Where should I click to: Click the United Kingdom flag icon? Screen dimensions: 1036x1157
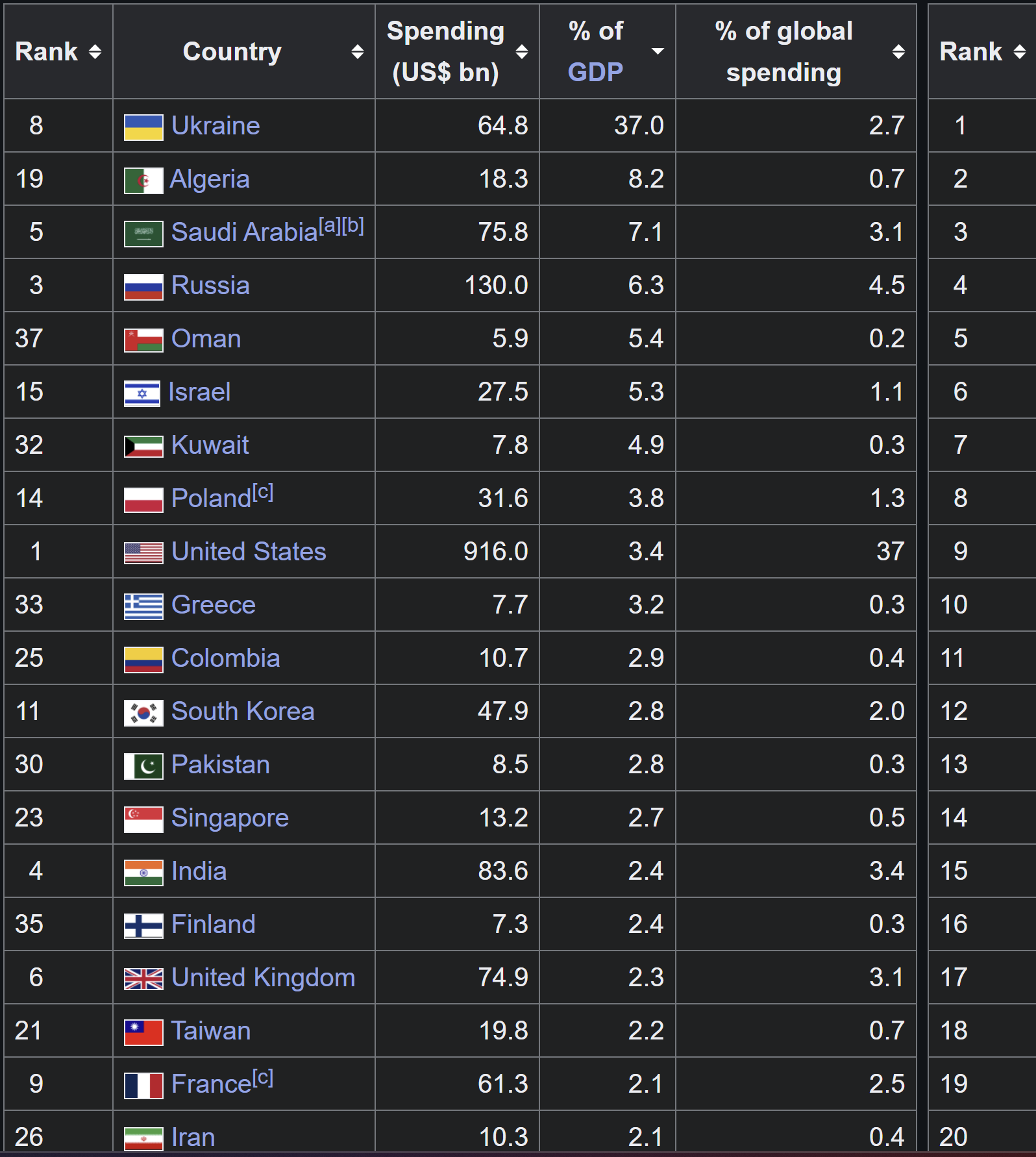[143, 979]
